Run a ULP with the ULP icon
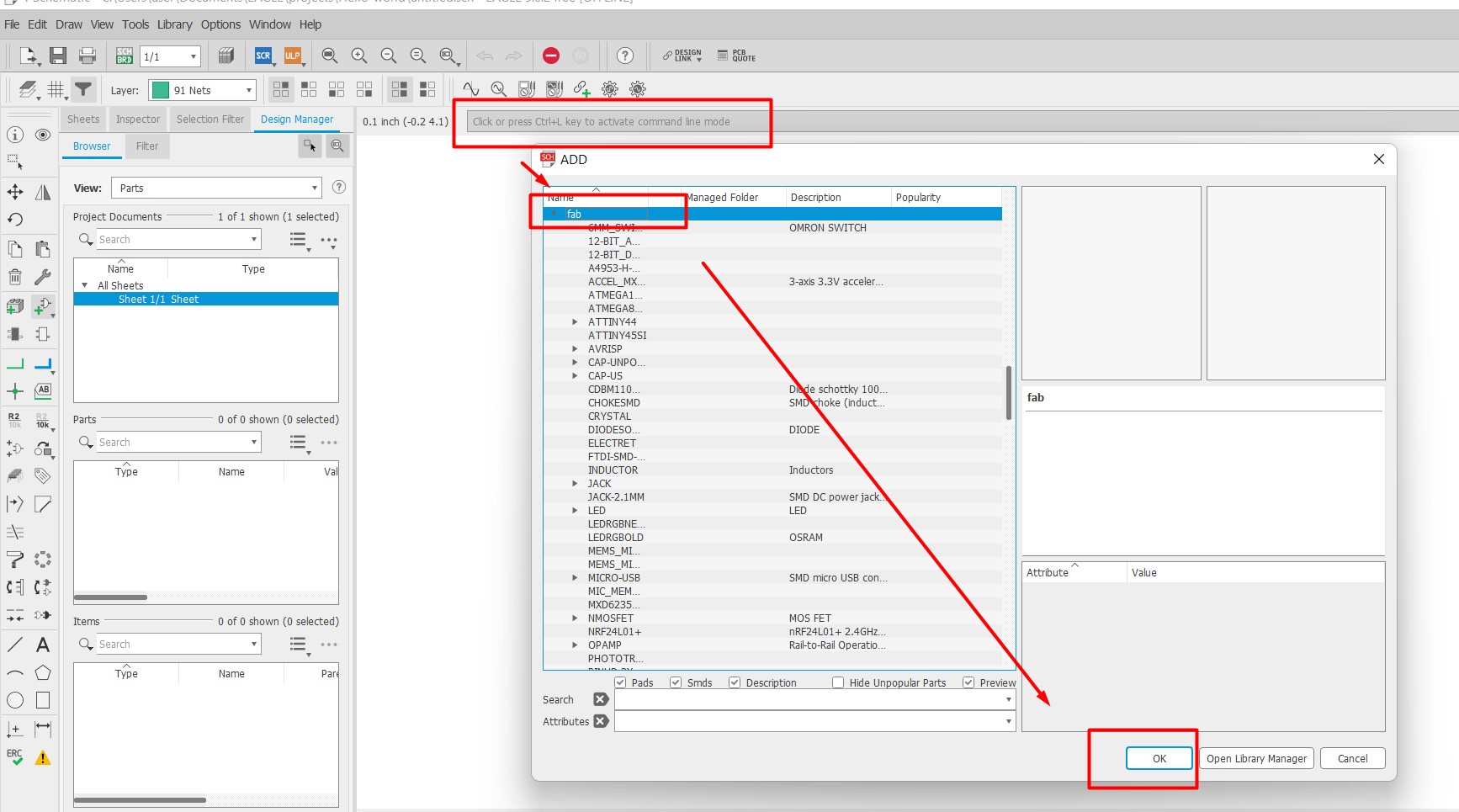This screenshot has height=812, width=1459. pyautogui.click(x=293, y=56)
